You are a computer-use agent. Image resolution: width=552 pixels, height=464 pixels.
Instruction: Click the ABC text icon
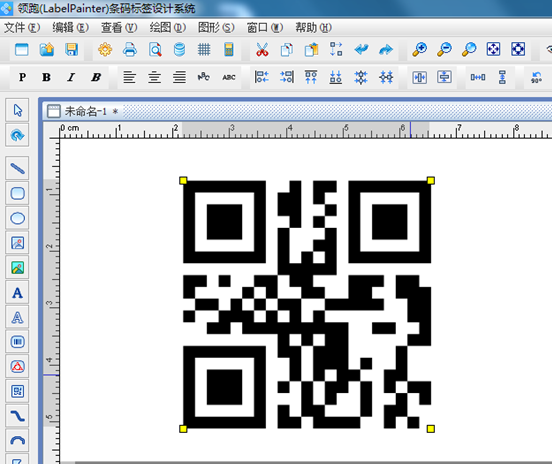pyautogui.click(x=229, y=77)
